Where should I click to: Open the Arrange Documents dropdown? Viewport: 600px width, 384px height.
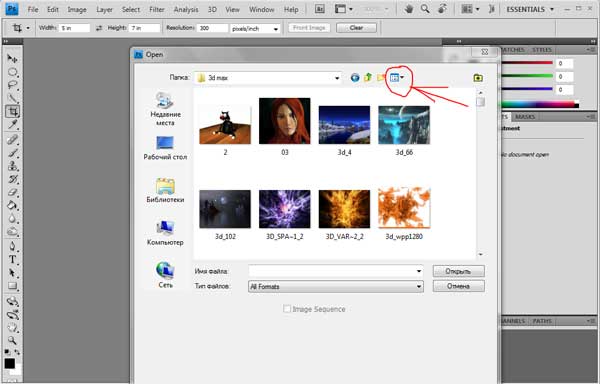[x=470, y=9]
